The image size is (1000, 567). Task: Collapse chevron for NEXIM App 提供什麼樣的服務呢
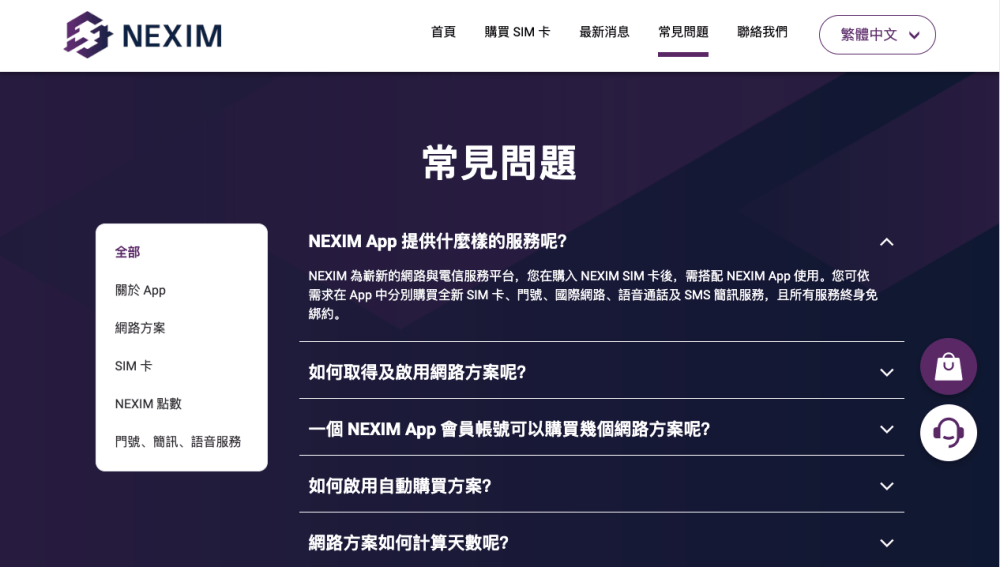886,242
